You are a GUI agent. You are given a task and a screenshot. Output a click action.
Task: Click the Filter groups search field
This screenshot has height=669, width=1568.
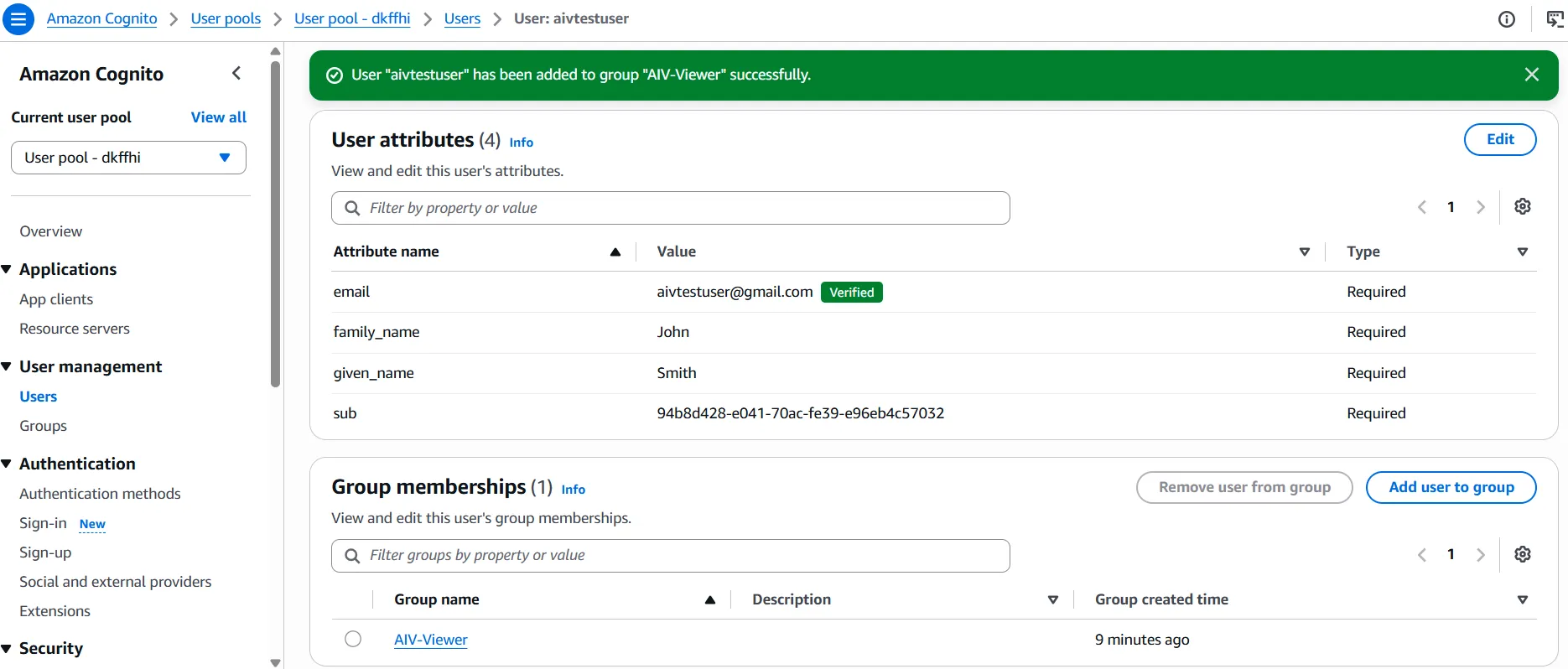click(x=671, y=556)
